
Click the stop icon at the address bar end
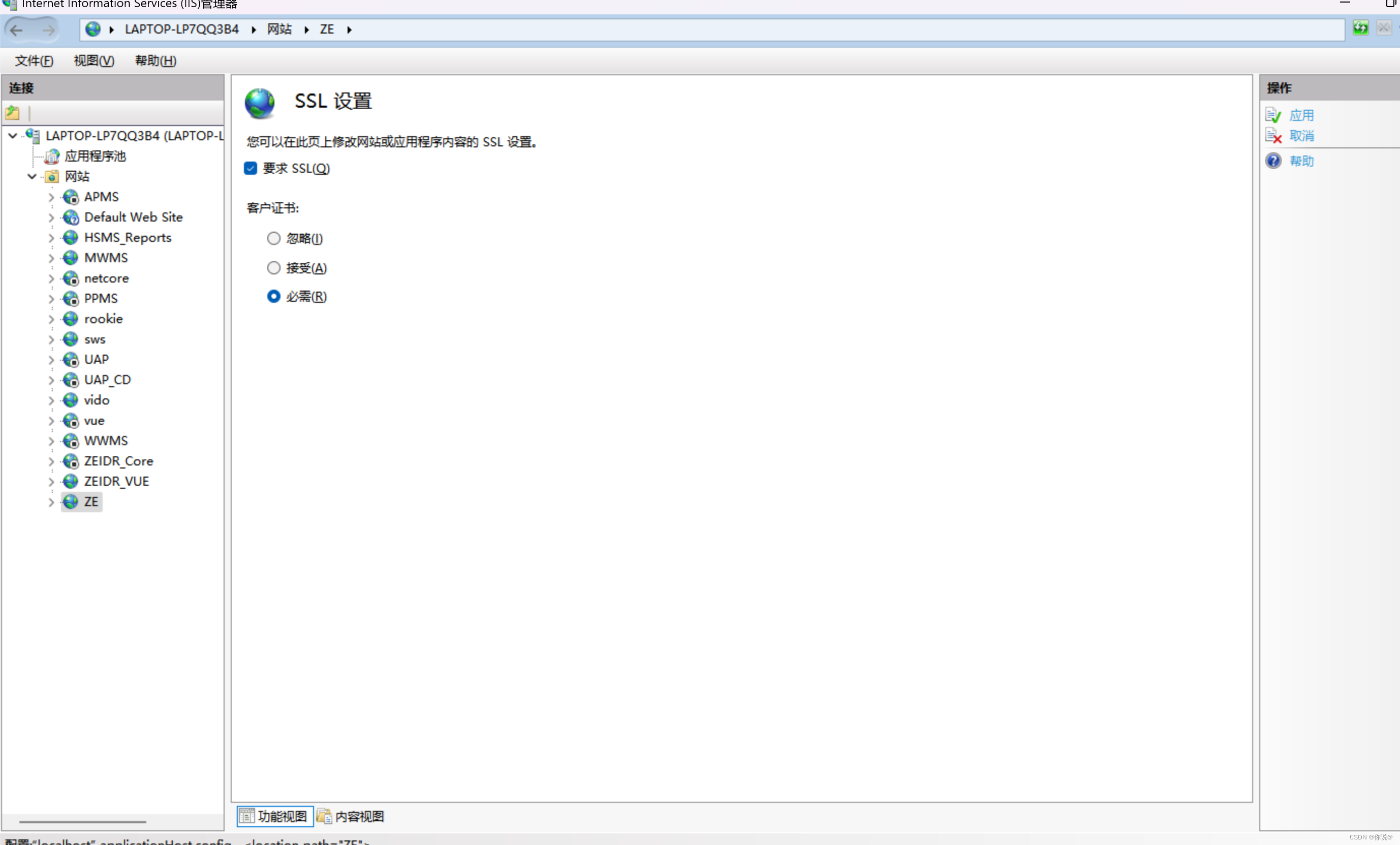click(x=1384, y=28)
